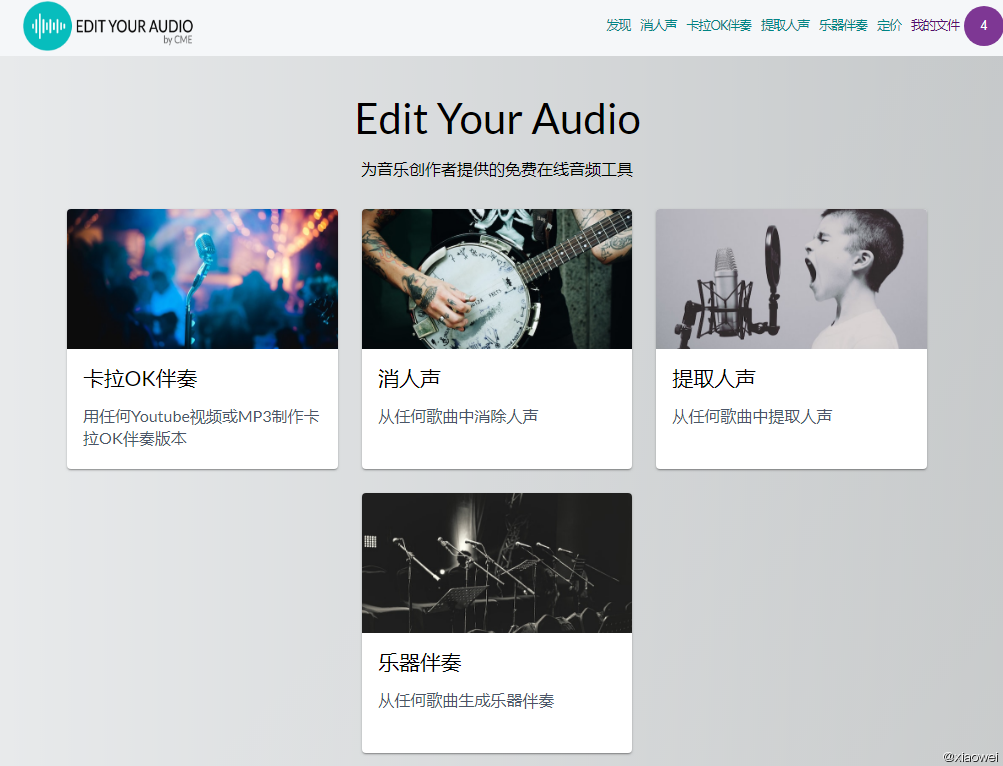Click the description 从任何歌曲生成乐器伴奏
Screen dimensions: 1003x766
click(466, 701)
